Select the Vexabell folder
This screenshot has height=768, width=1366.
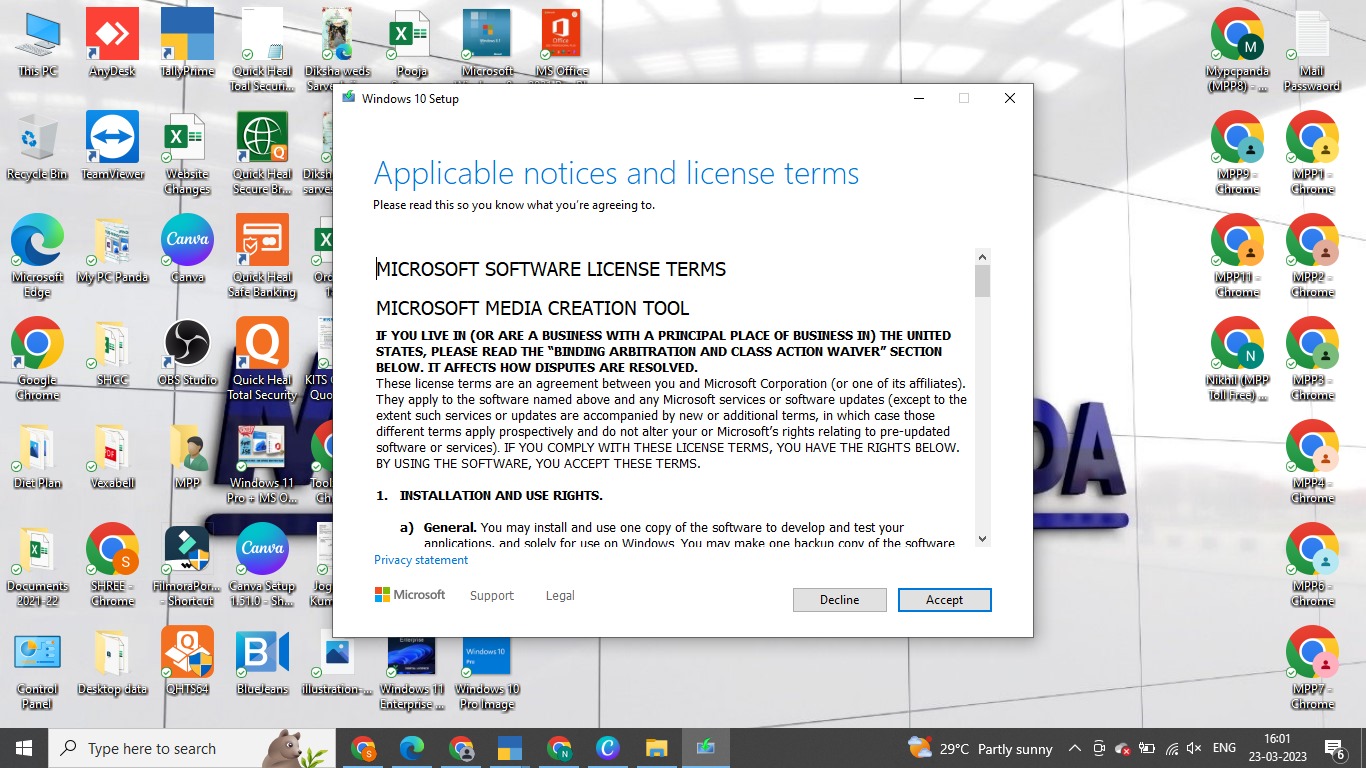112,456
